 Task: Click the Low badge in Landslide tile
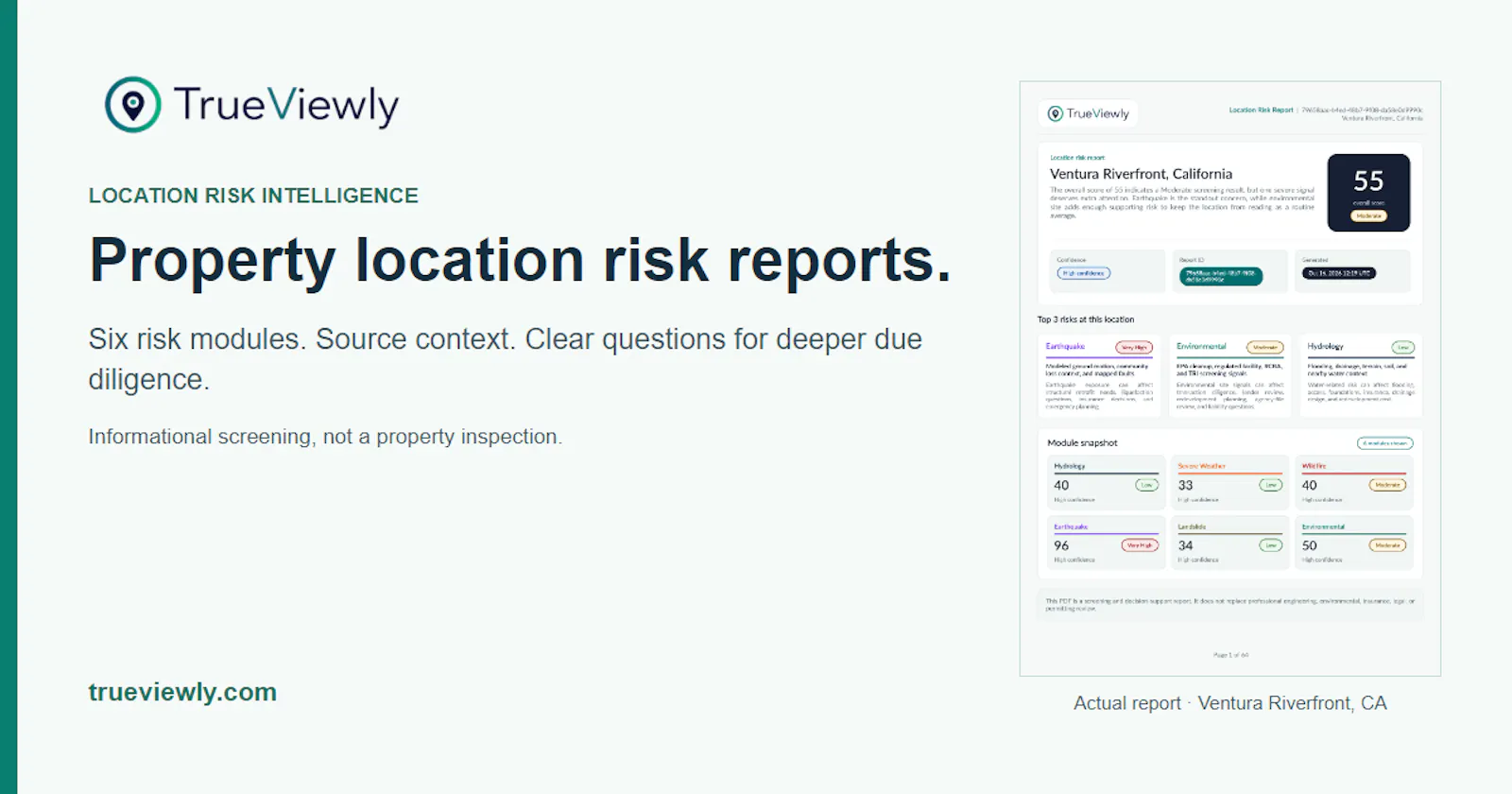[x=1270, y=545]
